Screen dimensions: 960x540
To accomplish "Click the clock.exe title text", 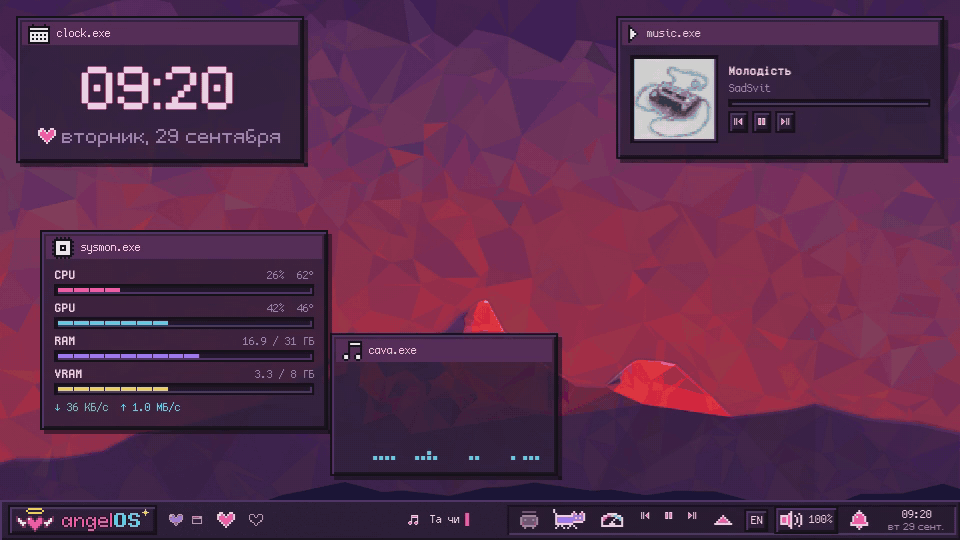I will (83, 33).
